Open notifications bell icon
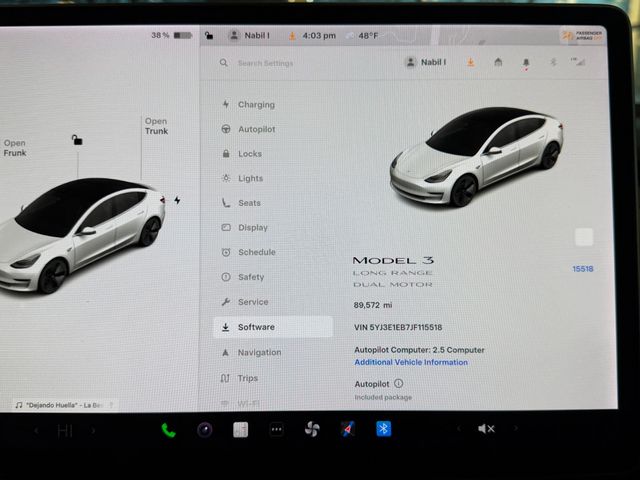 526,63
